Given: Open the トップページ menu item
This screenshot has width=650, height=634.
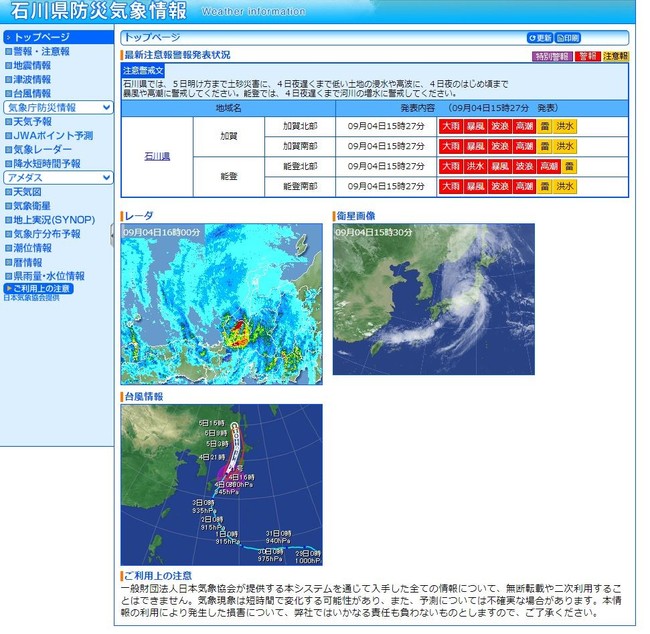Looking at the screenshot, I should coord(58,37).
